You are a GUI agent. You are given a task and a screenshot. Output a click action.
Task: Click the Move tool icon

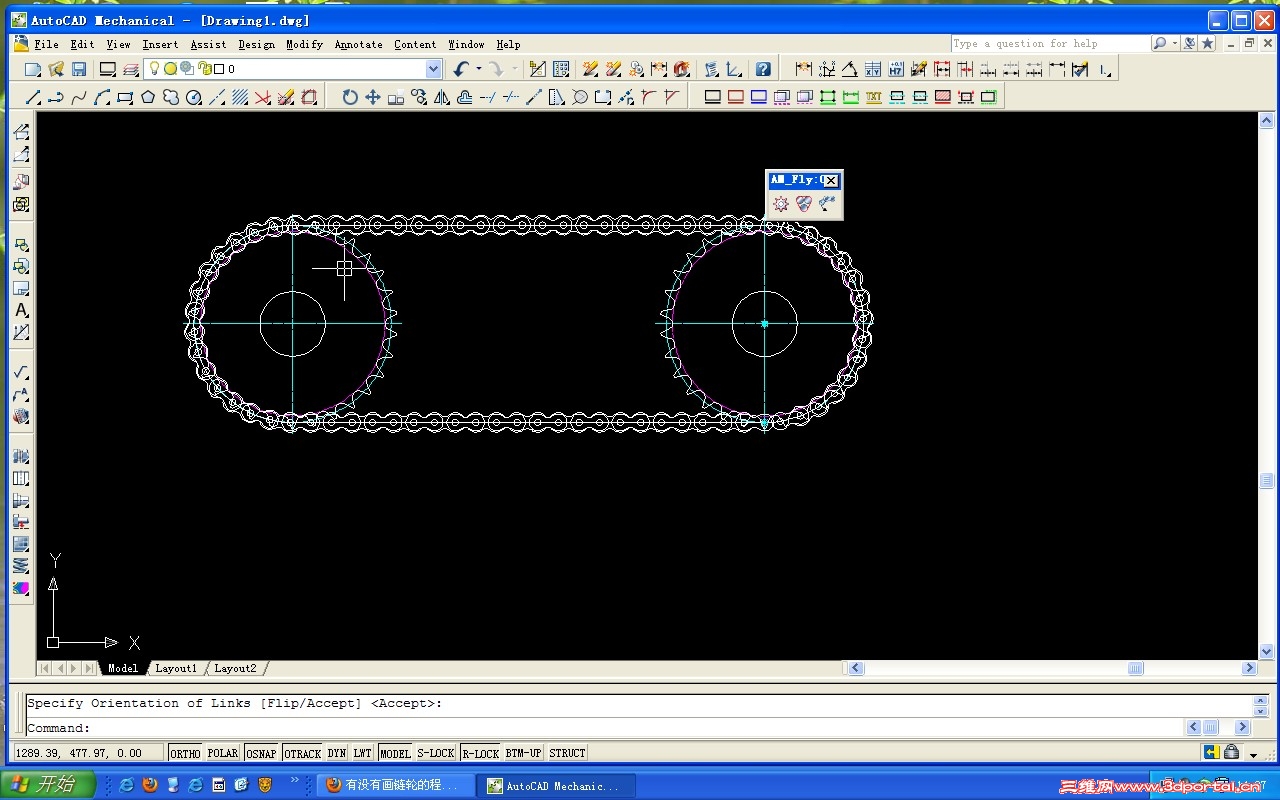click(x=373, y=97)
